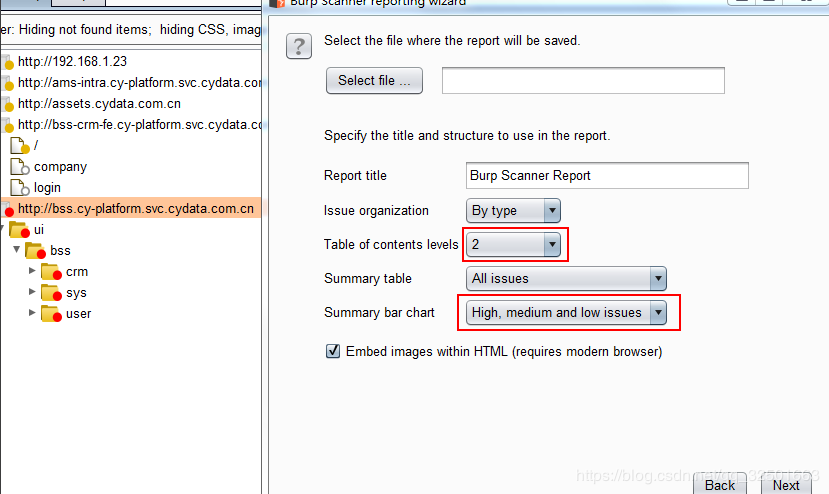Viewport: 829px width, 494px height.
Task: Click the report file path input field
Action: (583, 80)
